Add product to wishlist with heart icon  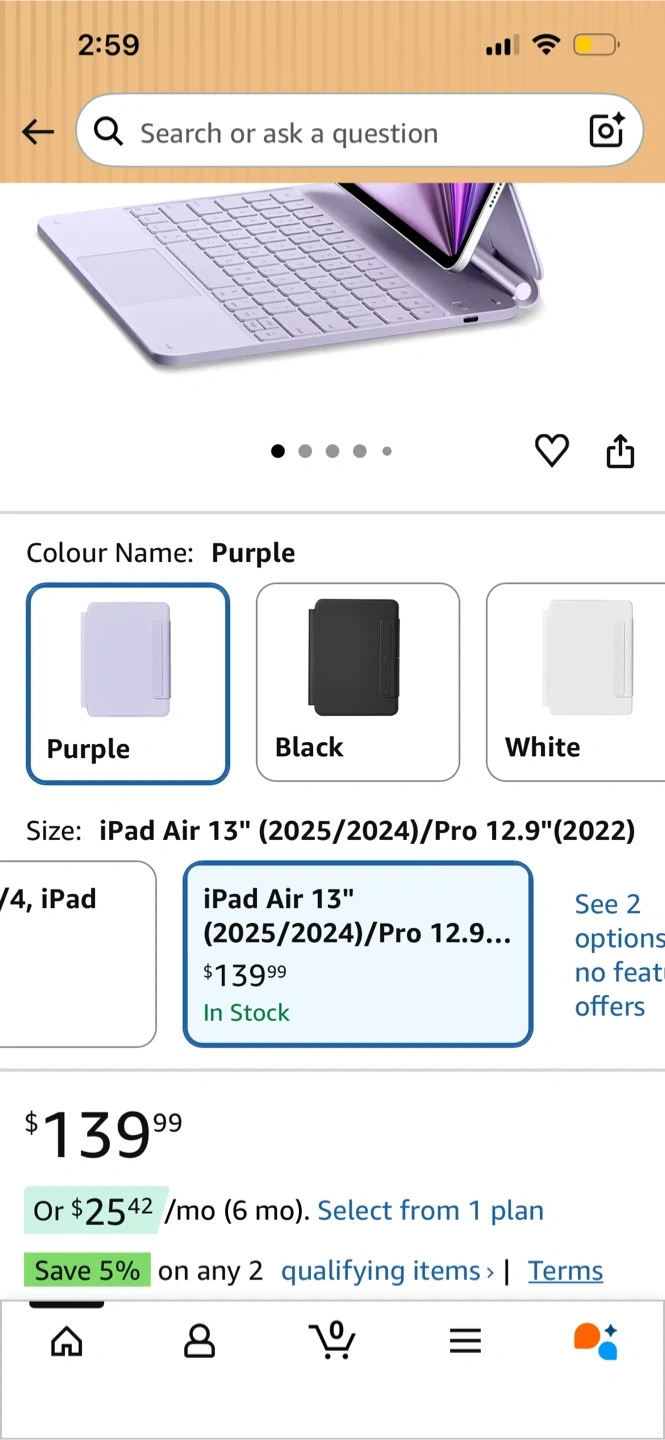[551, 451]
